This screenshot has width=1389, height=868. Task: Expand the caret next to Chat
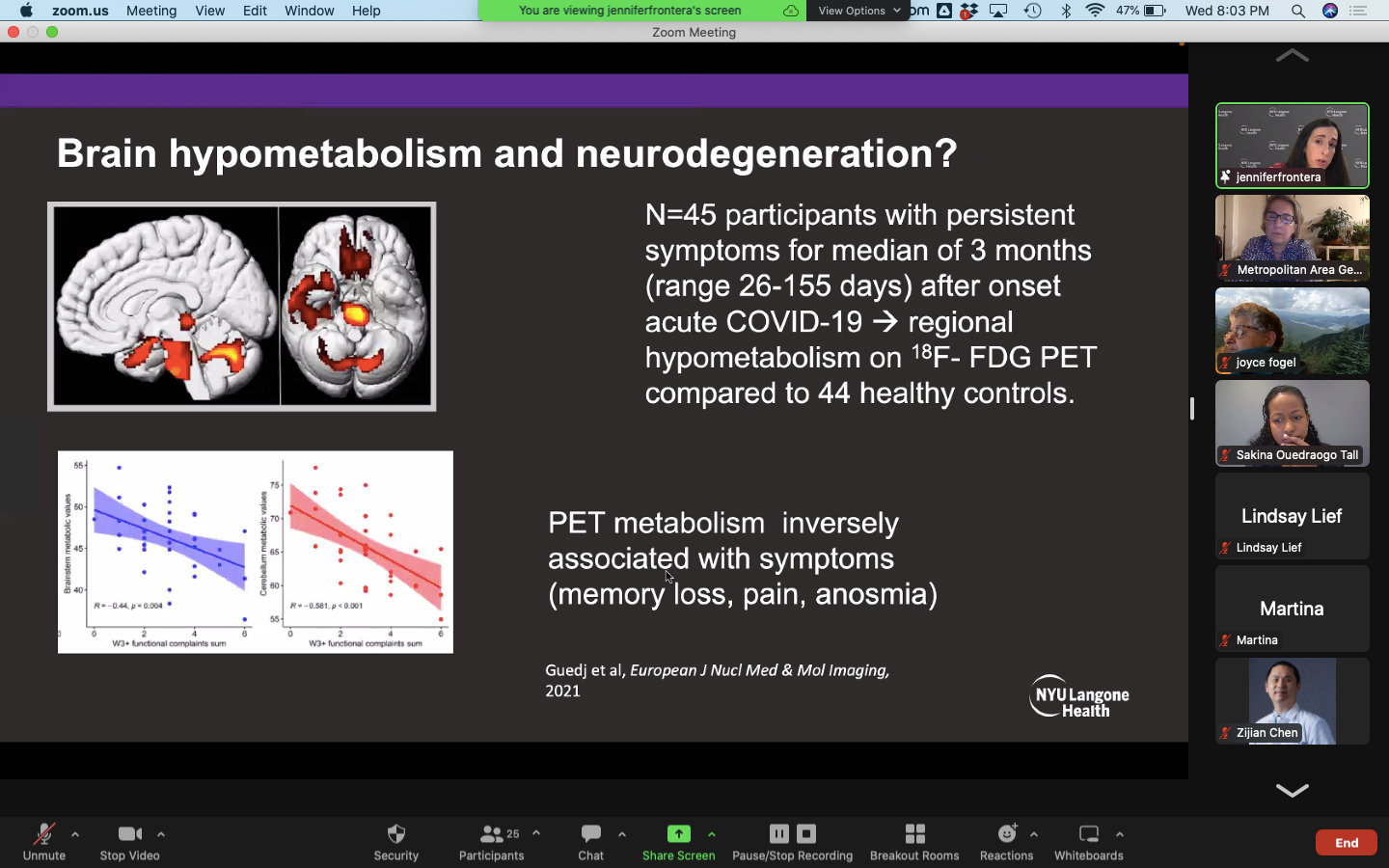click(x=622, y=834)
